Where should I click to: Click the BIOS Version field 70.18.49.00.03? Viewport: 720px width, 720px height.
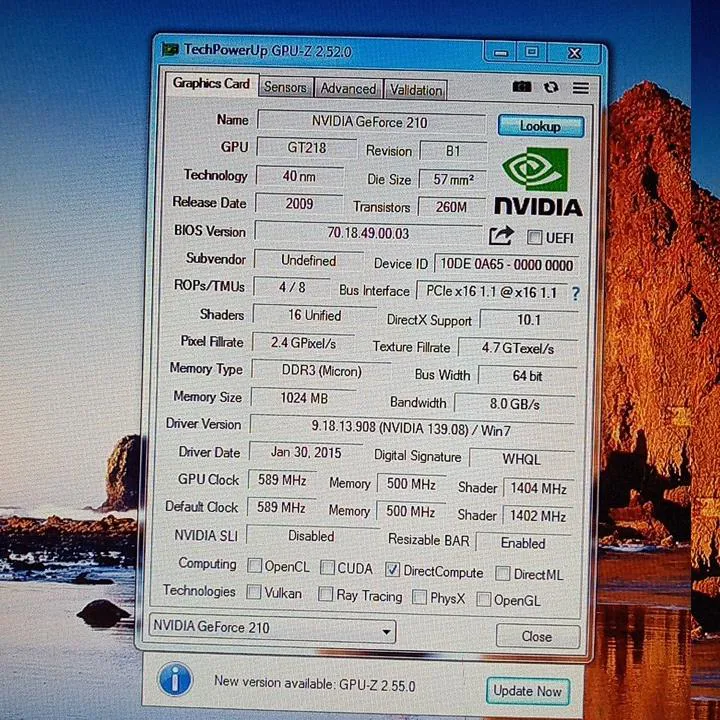point(368,233)
